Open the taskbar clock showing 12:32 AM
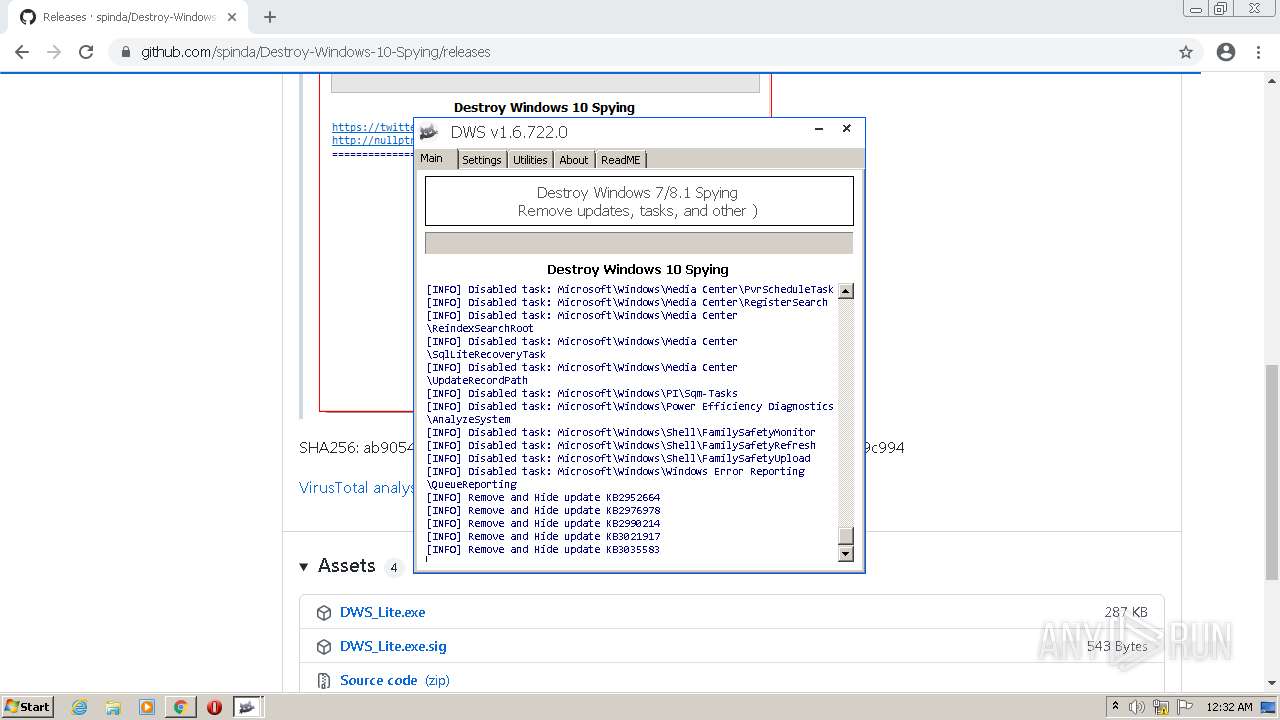 click(1229, 707)
